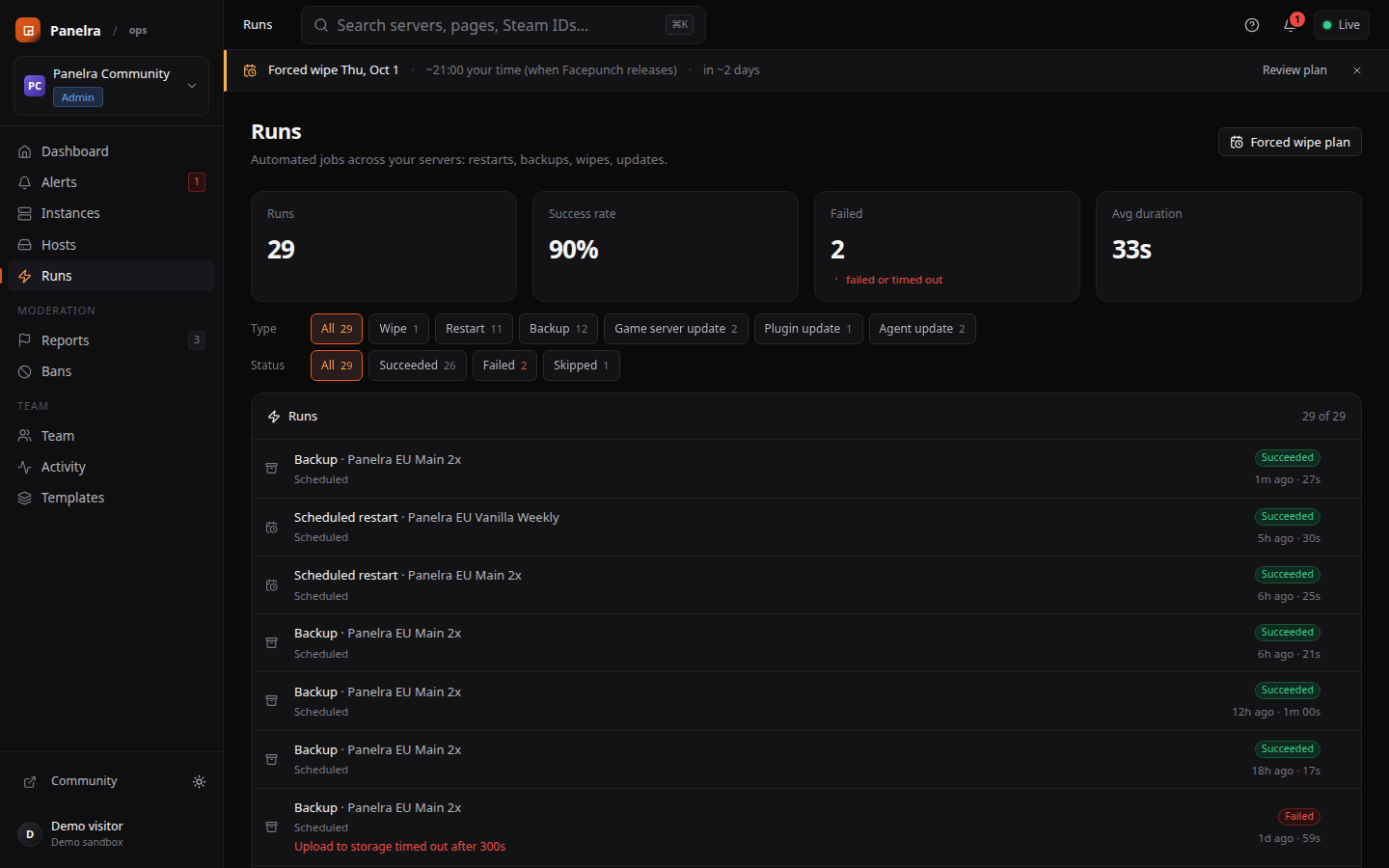Click the Success rate 90% card
1389x868 pixels.
pos(666,247)
